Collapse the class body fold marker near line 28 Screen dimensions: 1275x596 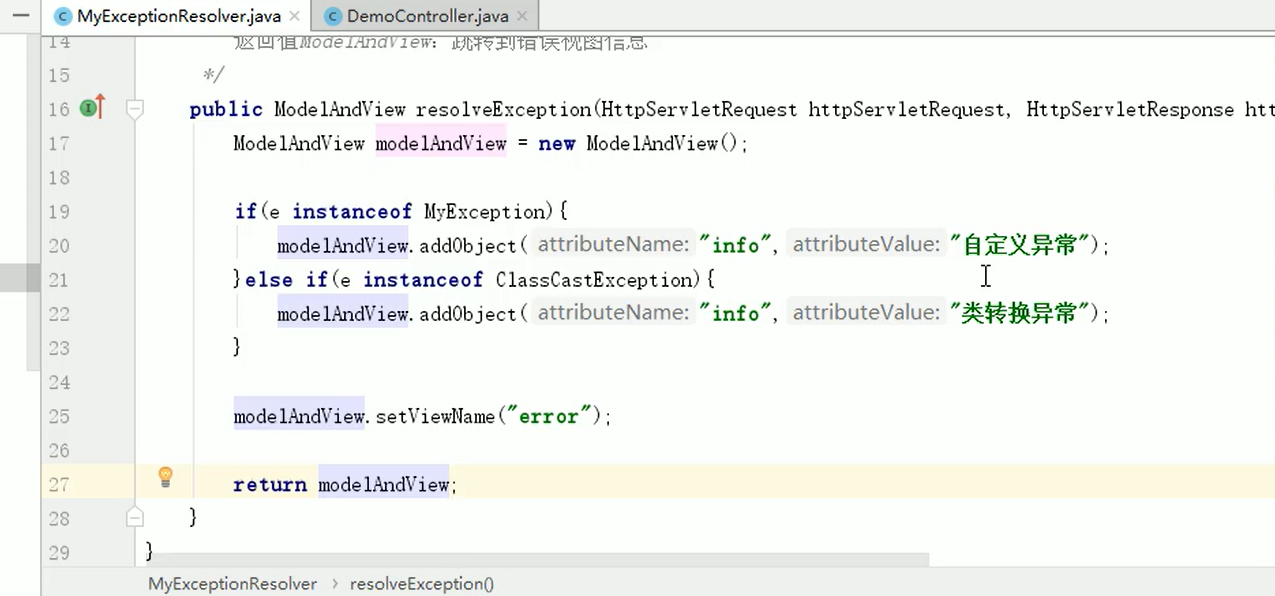tap(135, 517)
